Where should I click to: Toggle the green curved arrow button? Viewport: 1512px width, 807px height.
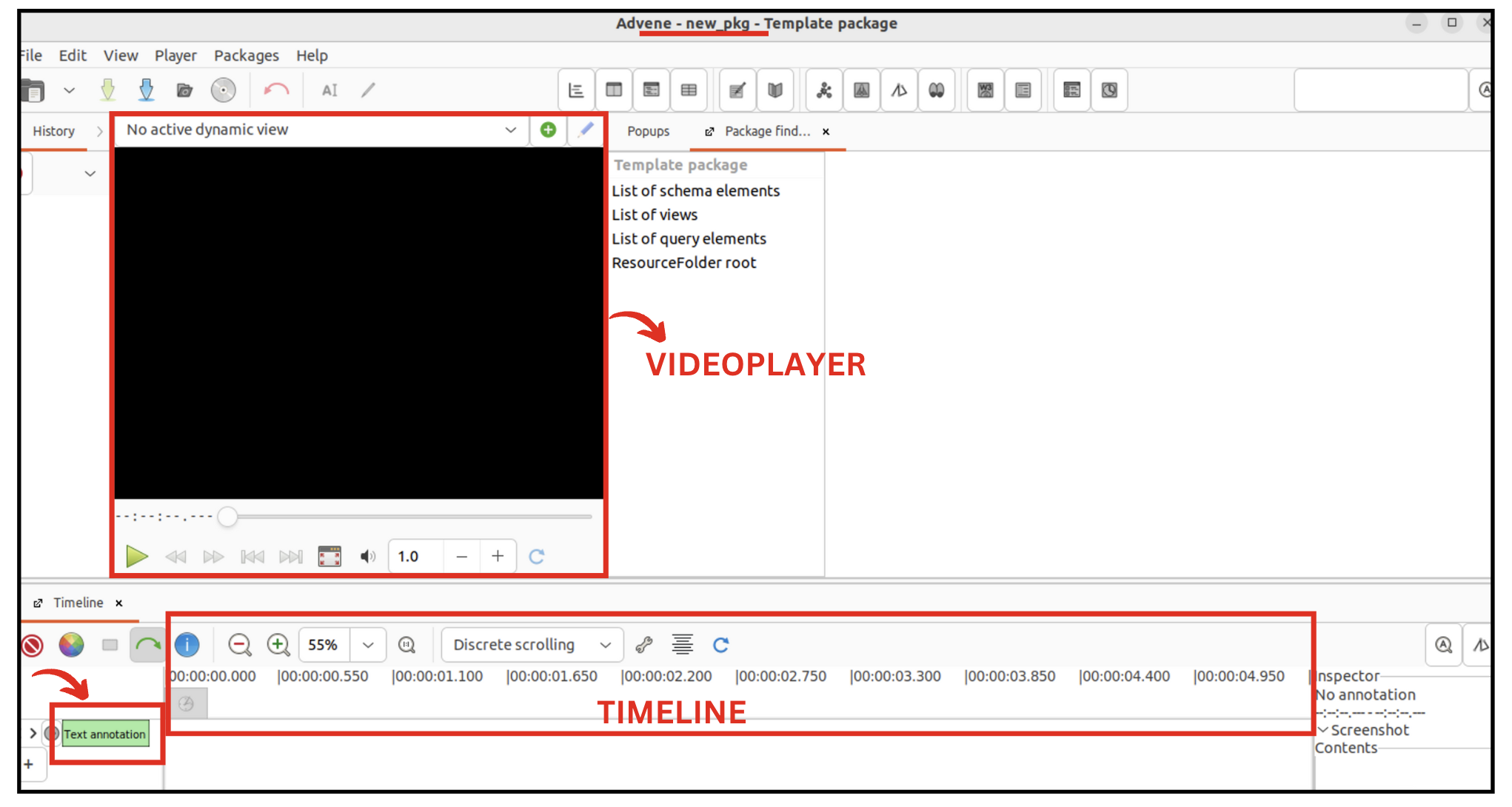pos(147,645)
